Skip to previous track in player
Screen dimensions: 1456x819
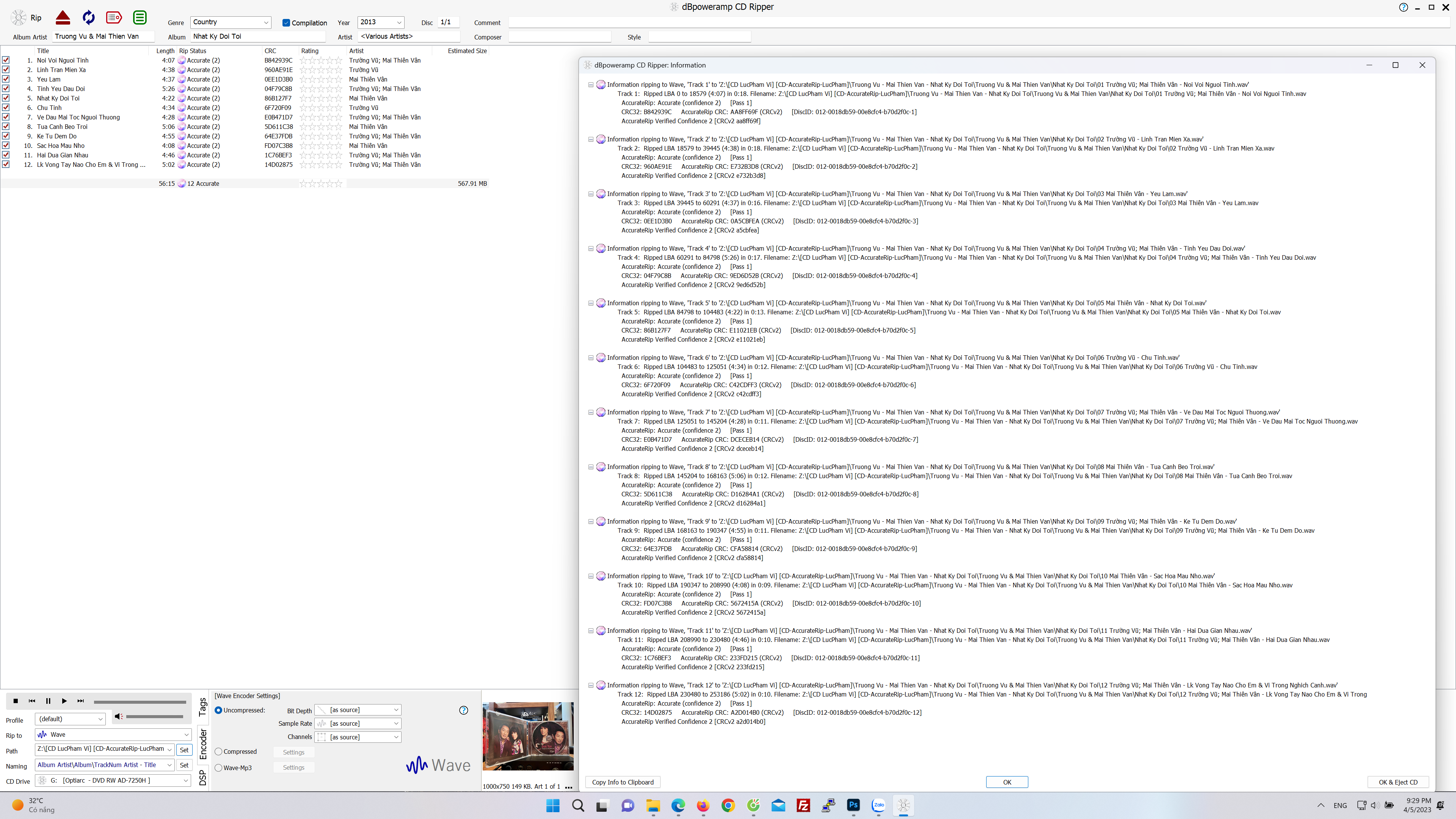coord(31,701)
